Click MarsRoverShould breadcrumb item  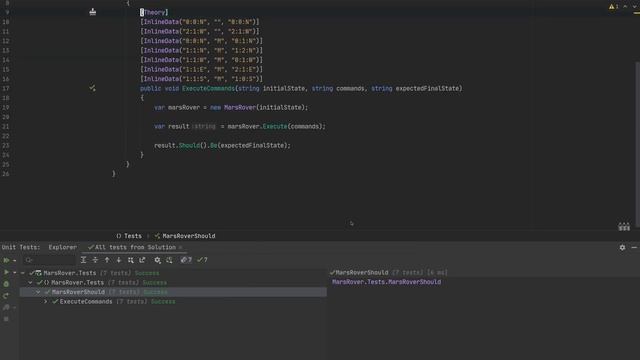pyautogui.click(x=185, y=236)
